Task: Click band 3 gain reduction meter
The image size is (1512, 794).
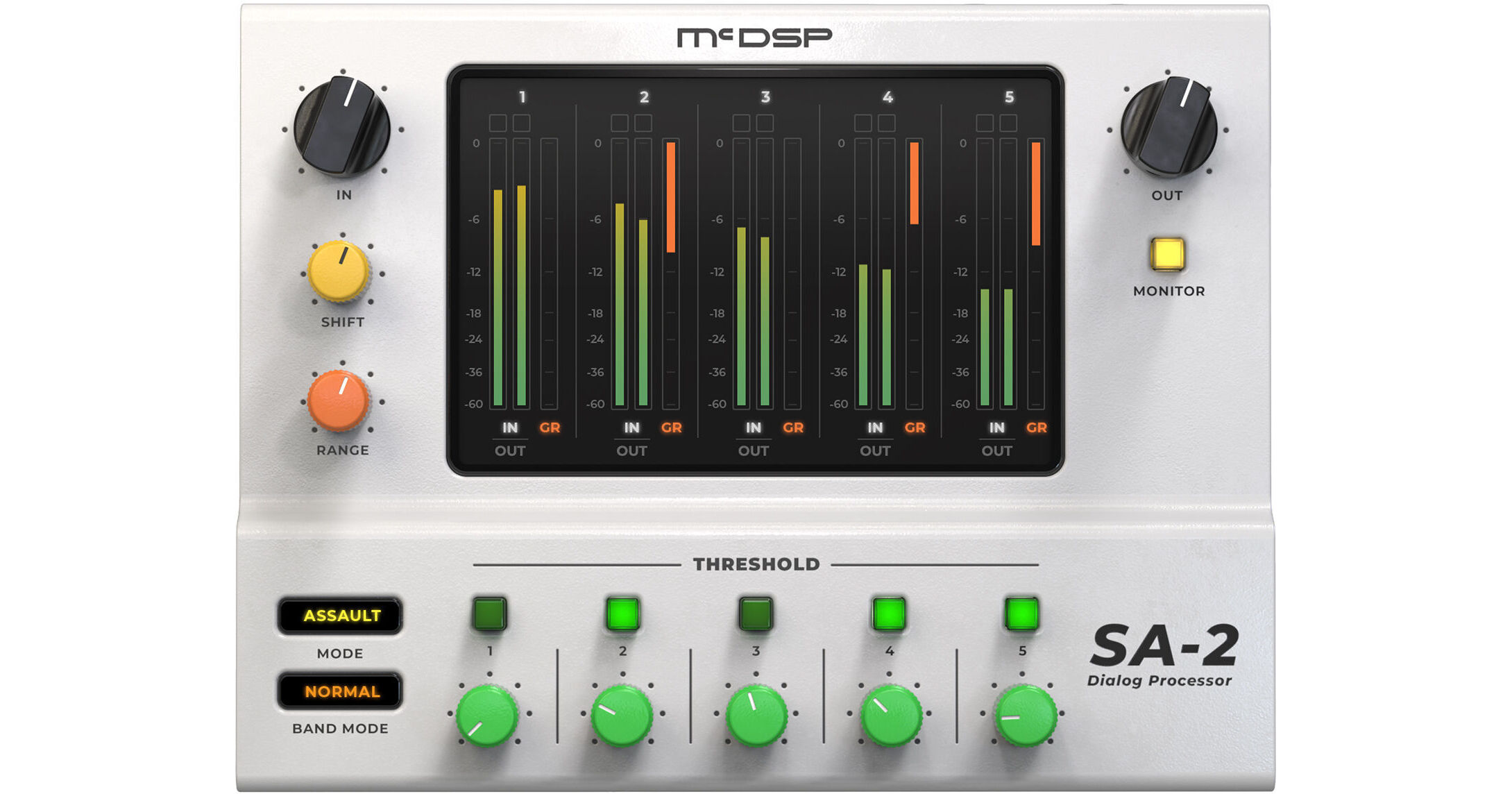Action: (792, 273)
